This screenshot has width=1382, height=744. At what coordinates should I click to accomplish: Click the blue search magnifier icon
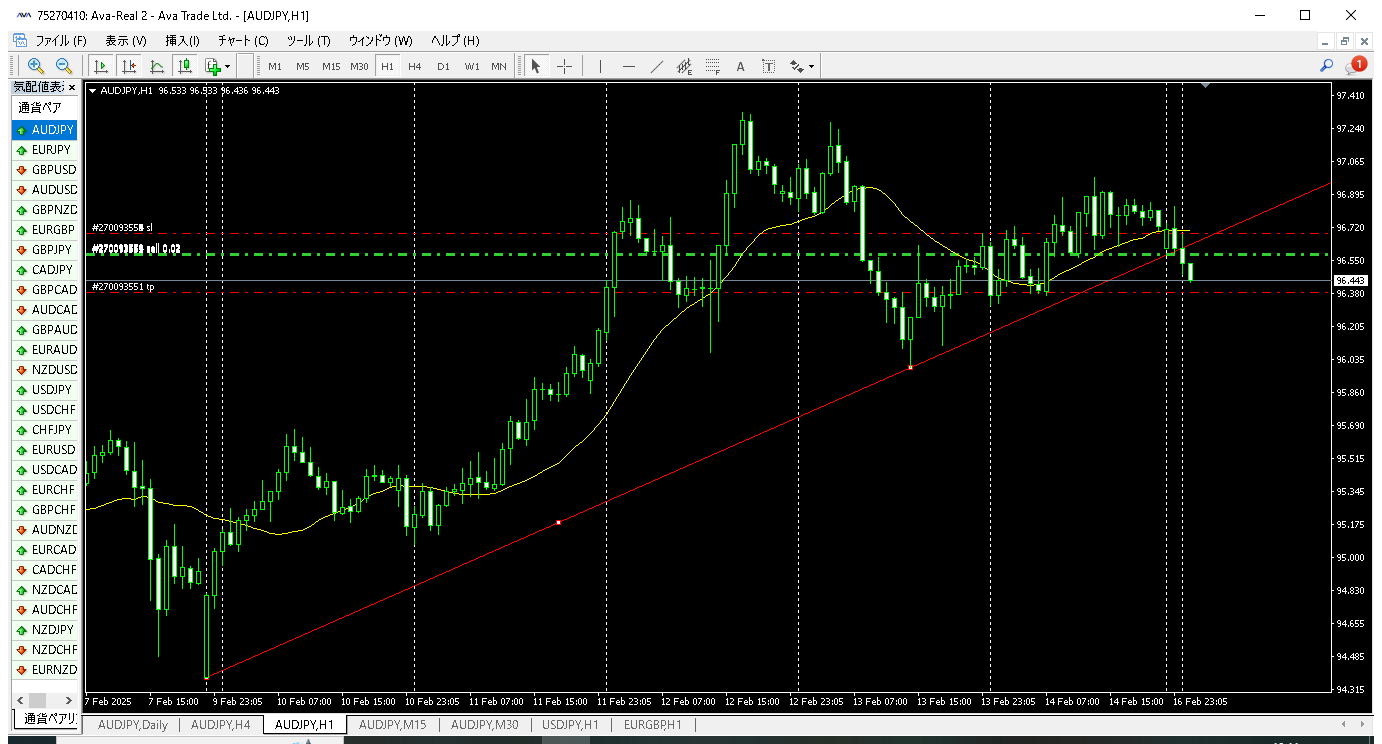pyautogui.click(x=1327, y=66)
